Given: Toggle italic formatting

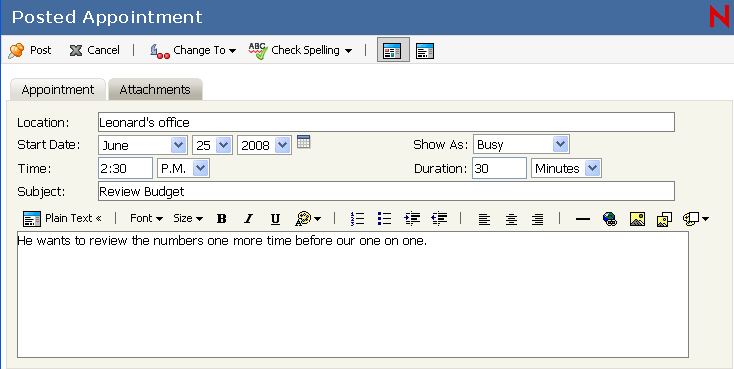Looking at the screenshot, I should [248, 219].
